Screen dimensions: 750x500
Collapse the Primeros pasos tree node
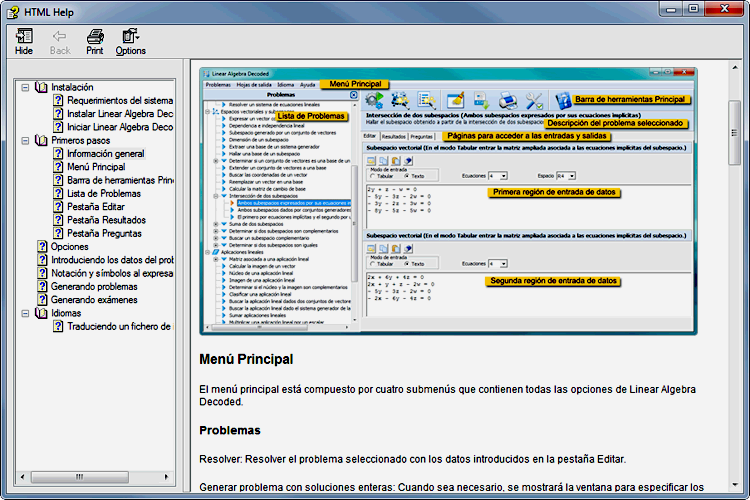point(25,141)
